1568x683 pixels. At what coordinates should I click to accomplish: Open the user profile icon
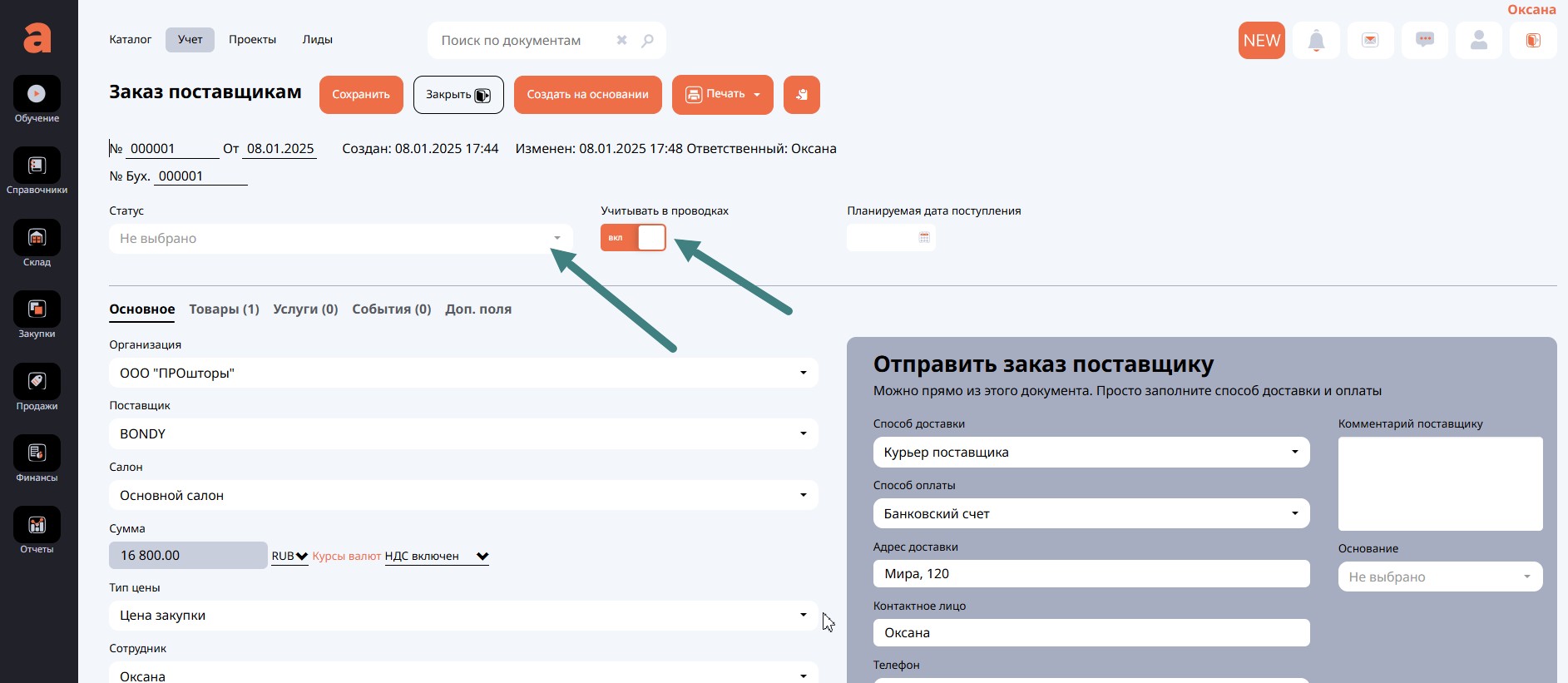[x=1478, y=41]
